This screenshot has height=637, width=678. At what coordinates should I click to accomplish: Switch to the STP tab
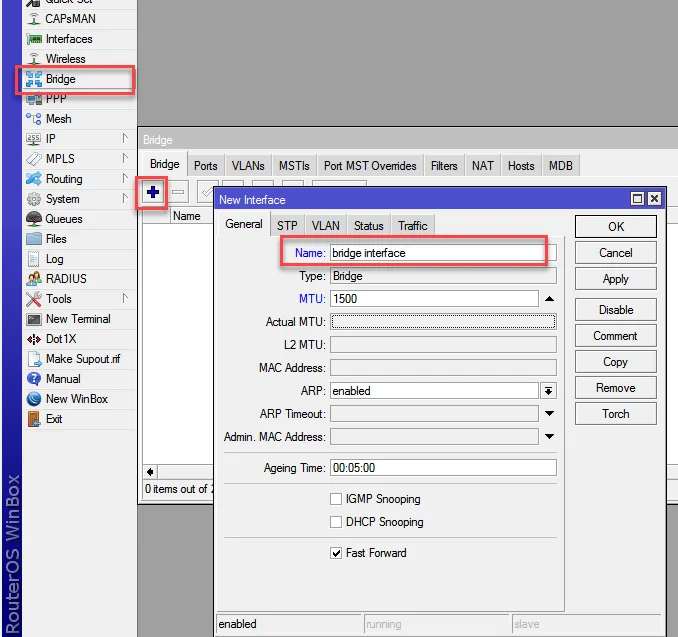[x=287, y=226]
